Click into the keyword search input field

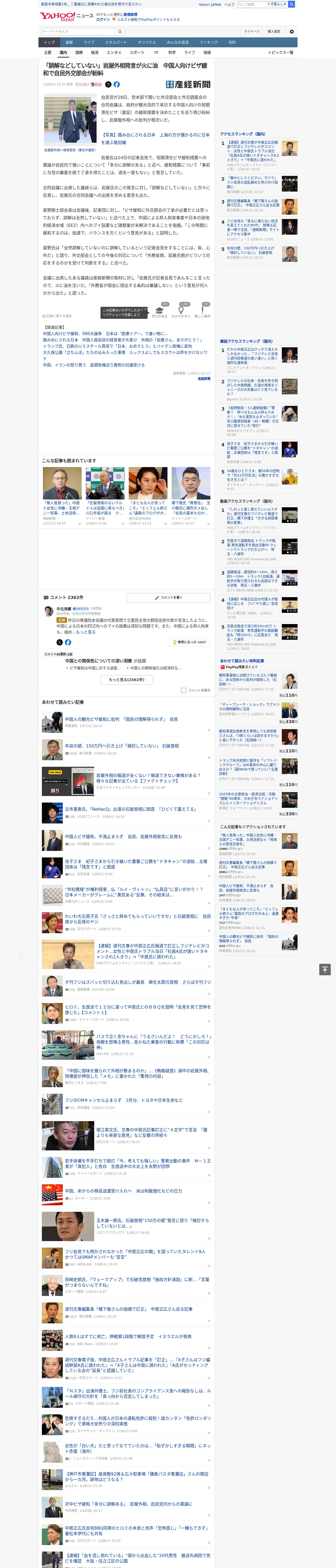pos(78,32)
